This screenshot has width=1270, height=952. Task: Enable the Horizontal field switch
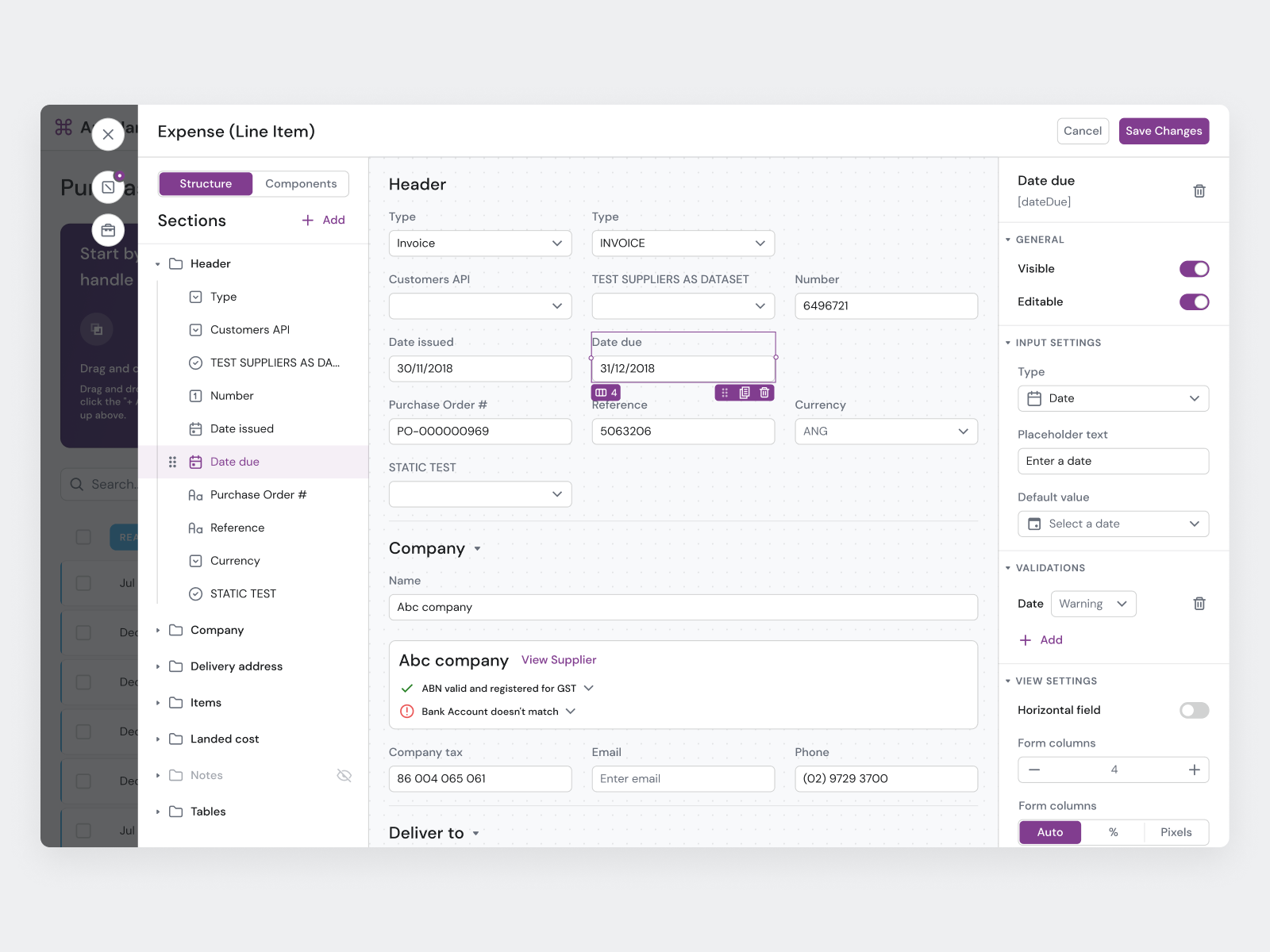pos(1194,710)
